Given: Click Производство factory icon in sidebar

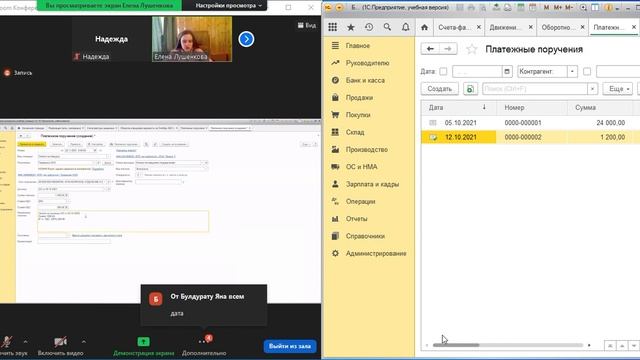Looking at the screenshot, I should [335, 149].
